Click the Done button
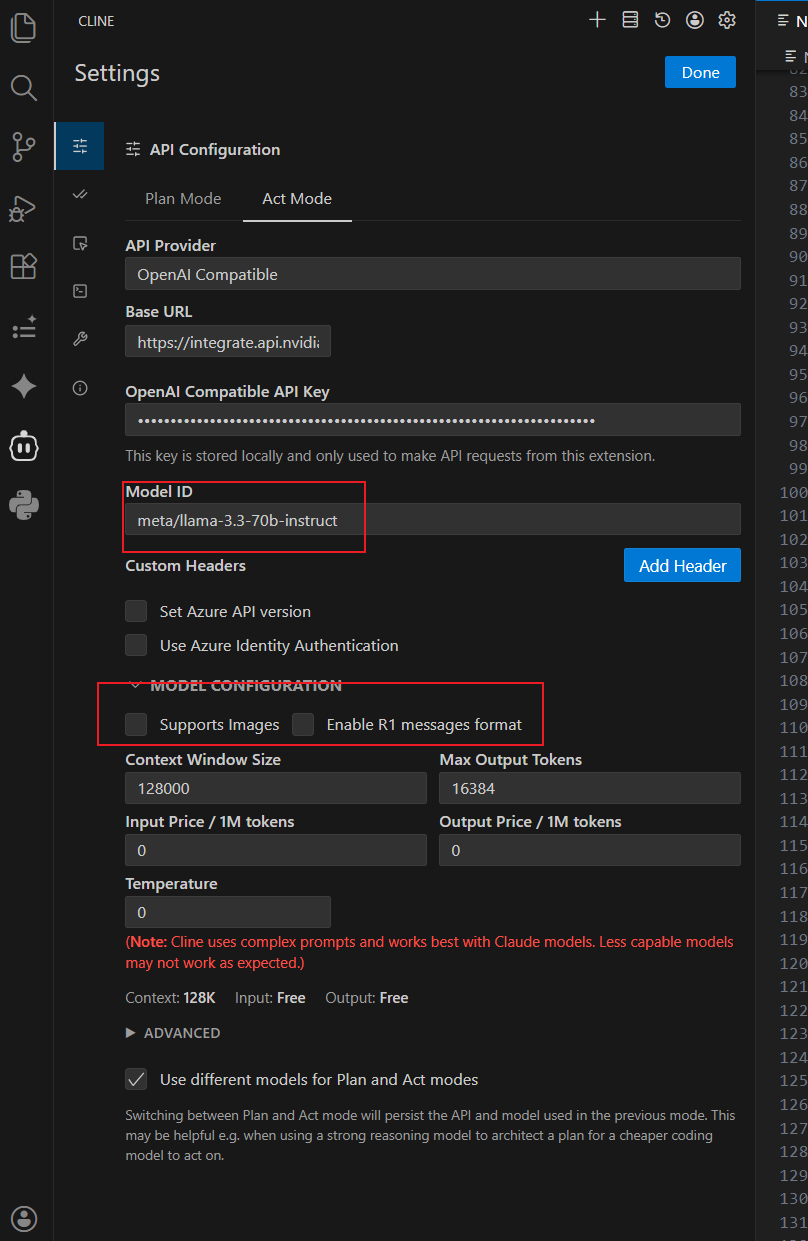The height and width of the screenshot is (1241, 808). (x=700, y=73)
